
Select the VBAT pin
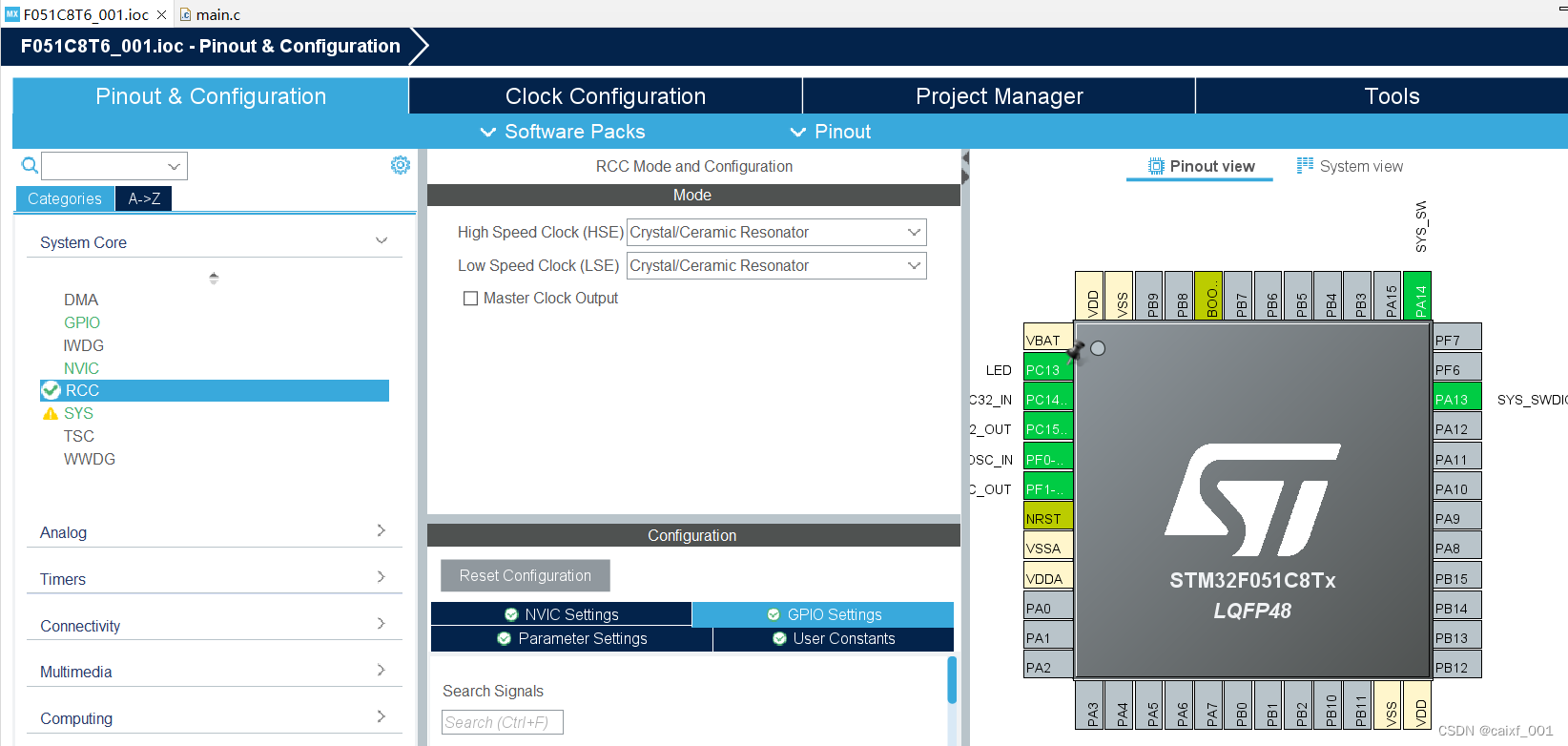pos(1048,339)
